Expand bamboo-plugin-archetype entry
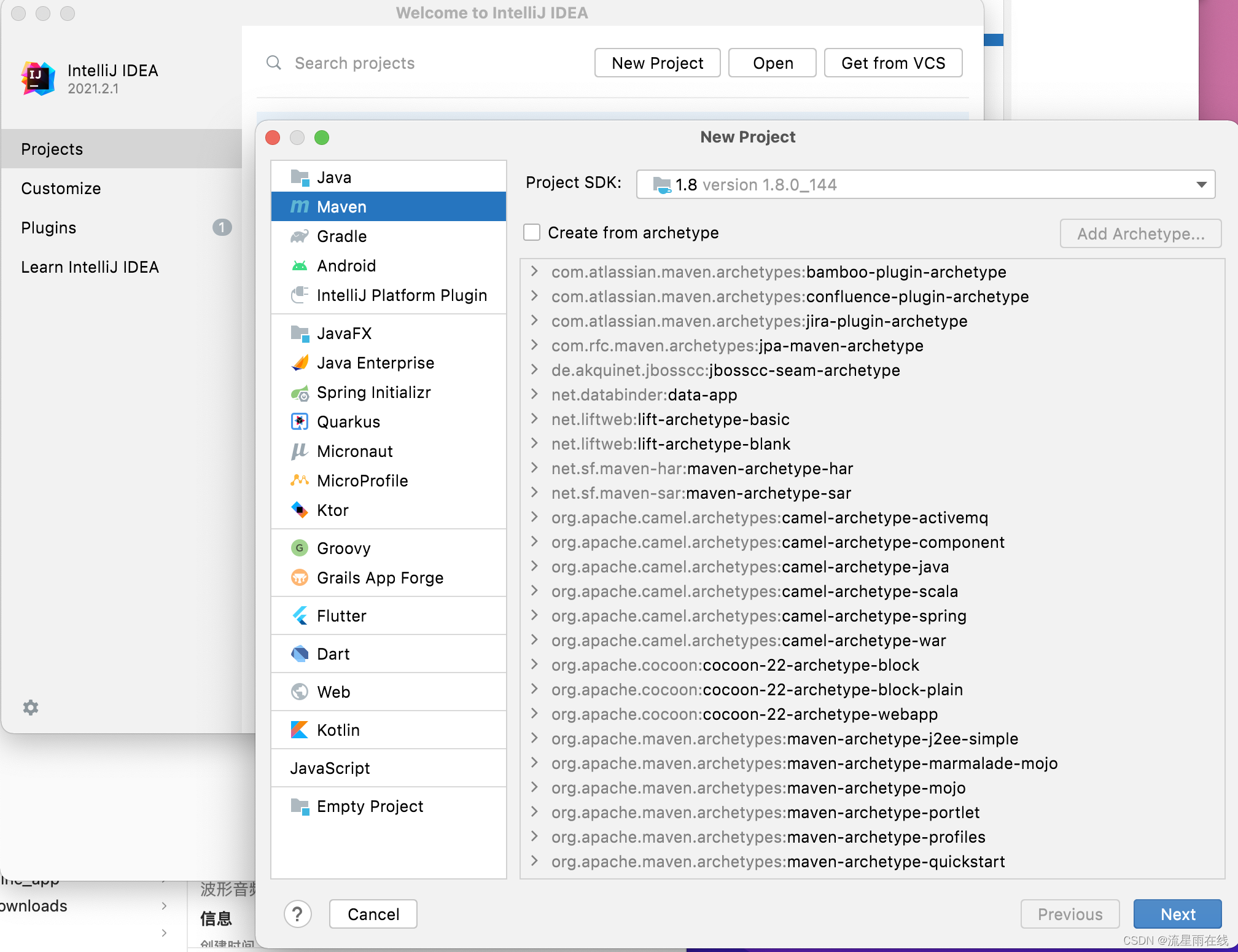This screenshot has height=952, width=1238. (x=534, y=271)
